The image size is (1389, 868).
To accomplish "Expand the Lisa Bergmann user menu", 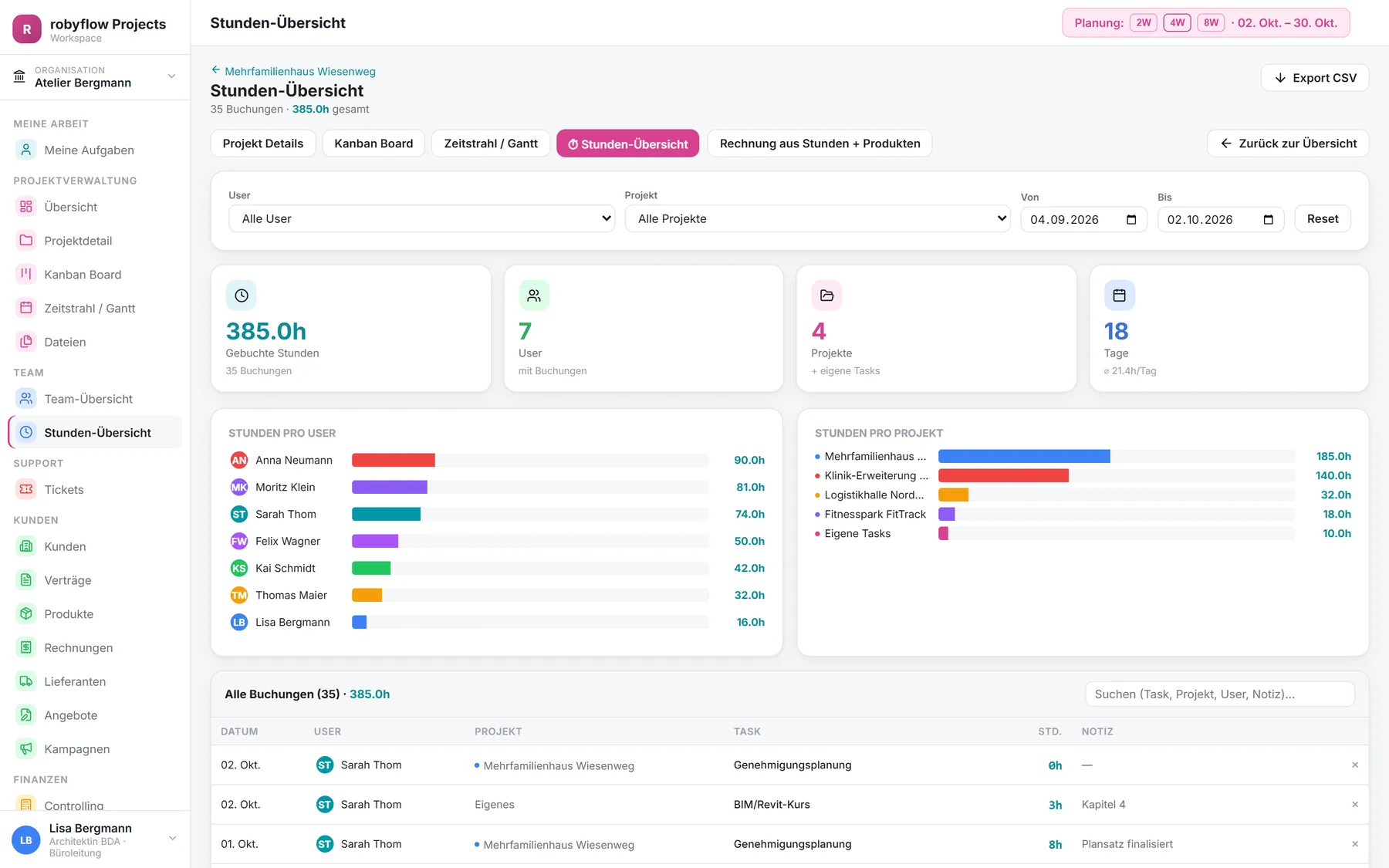I will [x=95, y=839].
